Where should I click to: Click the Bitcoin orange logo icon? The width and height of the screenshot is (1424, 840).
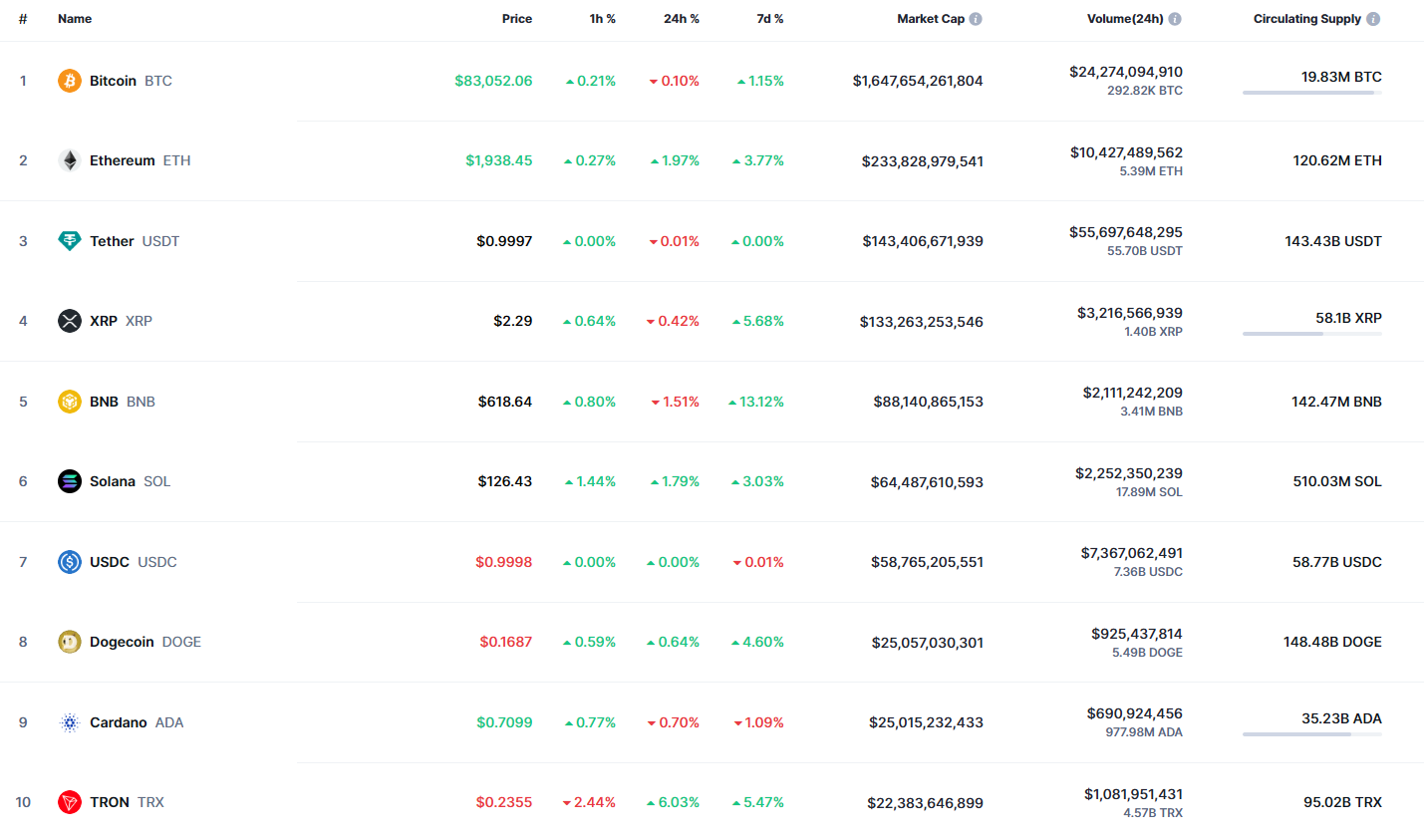point(69,81)
